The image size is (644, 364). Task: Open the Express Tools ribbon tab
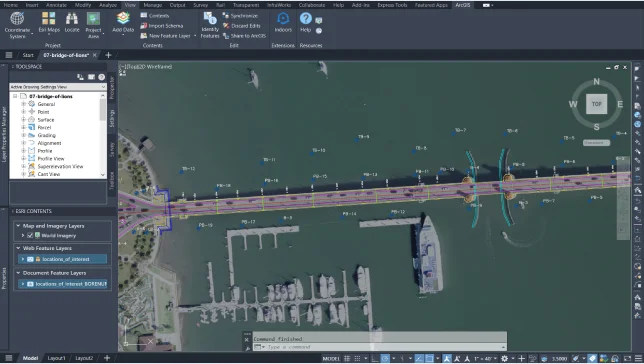pyautogui.click(x=393, y=5)
